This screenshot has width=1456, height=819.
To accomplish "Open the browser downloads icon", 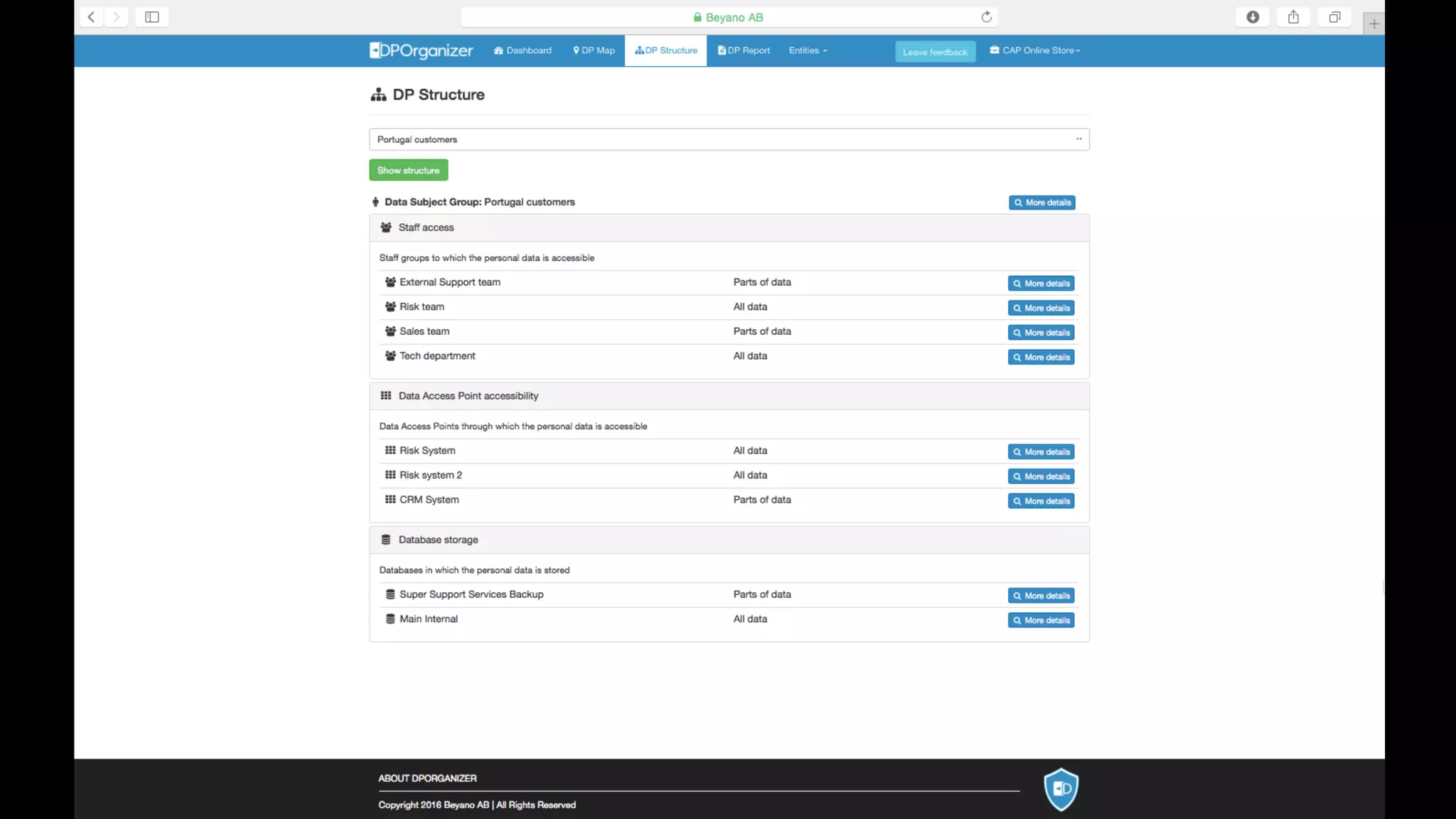I will [x=1253, y=17].
